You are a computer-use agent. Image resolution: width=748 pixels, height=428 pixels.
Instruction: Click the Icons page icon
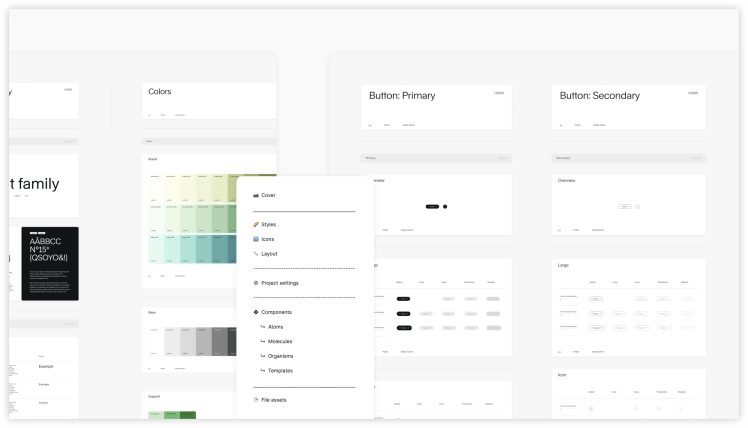click(x=257, y=239)
